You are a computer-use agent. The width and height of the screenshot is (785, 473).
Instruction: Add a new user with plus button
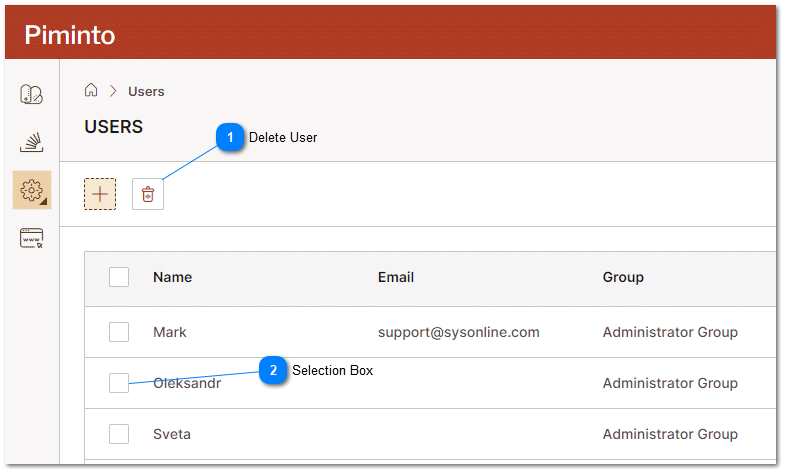[x=100, y=194]
